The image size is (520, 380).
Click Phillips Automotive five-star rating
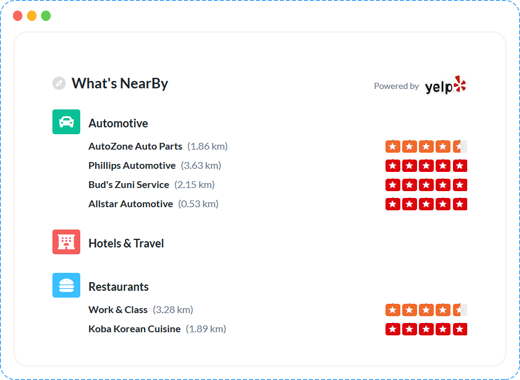(426, 166)
